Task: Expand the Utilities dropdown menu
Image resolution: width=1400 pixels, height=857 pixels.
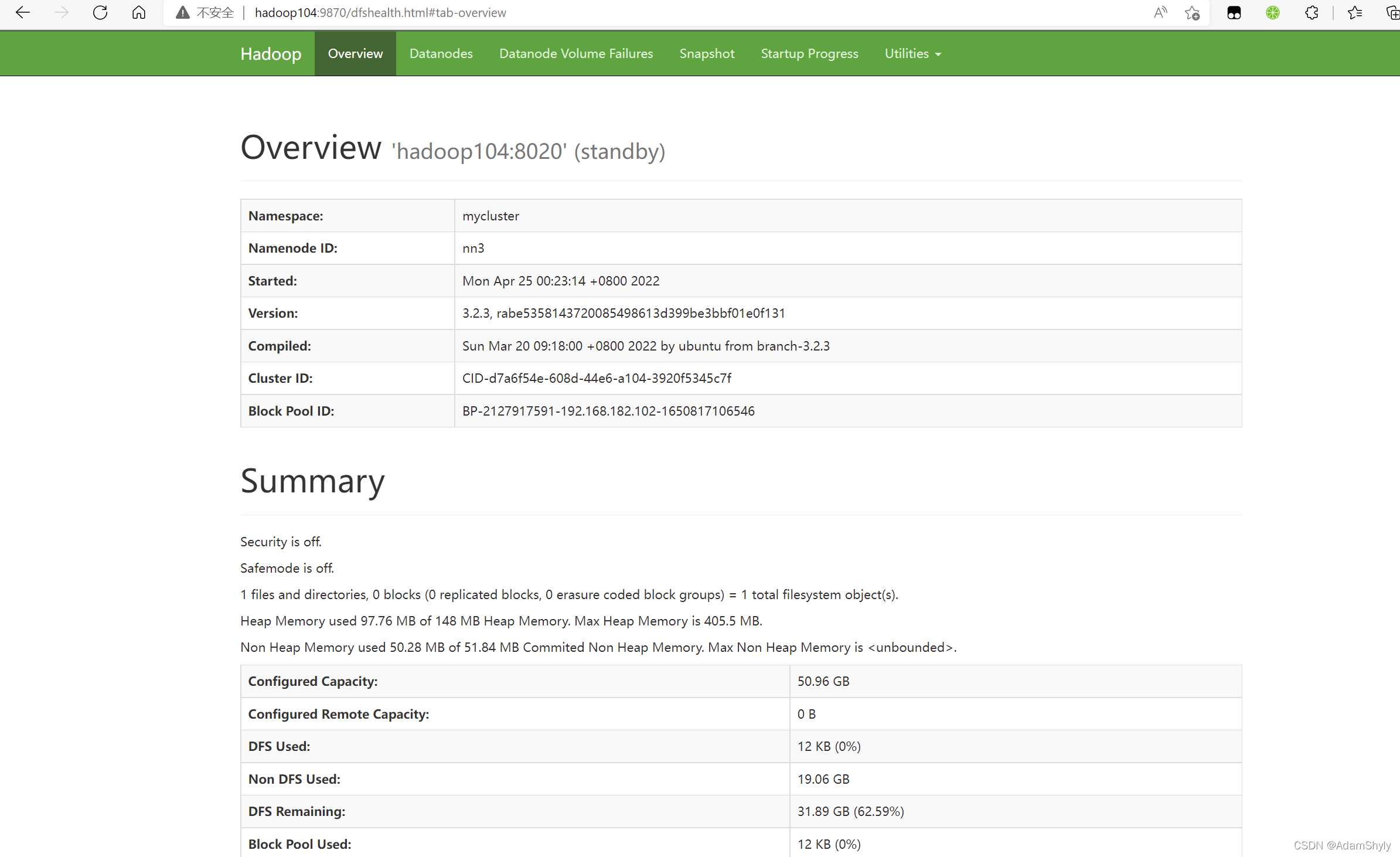Action: [912, 53]
